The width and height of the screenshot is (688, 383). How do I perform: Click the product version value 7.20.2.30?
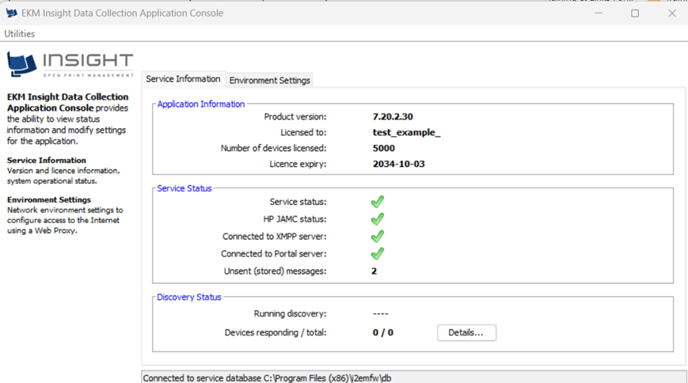[393, 117]
